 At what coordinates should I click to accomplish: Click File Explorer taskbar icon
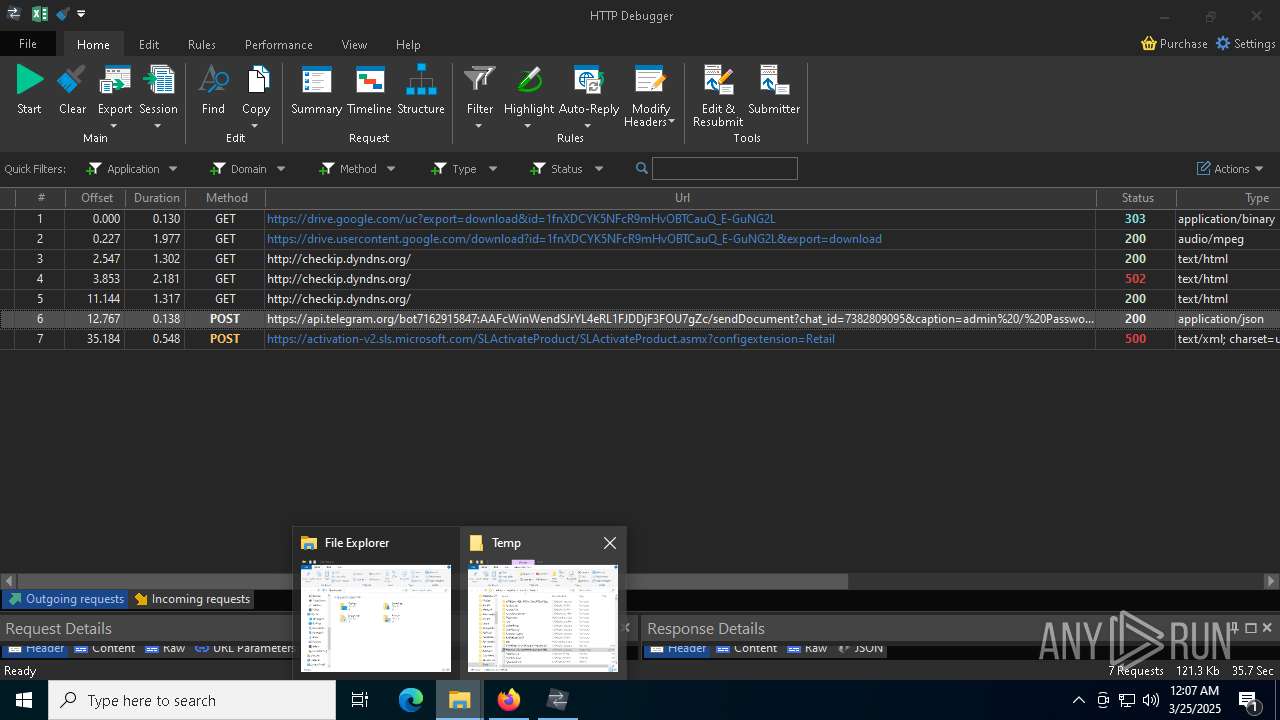pyautogui.click(x=460, y=700)
